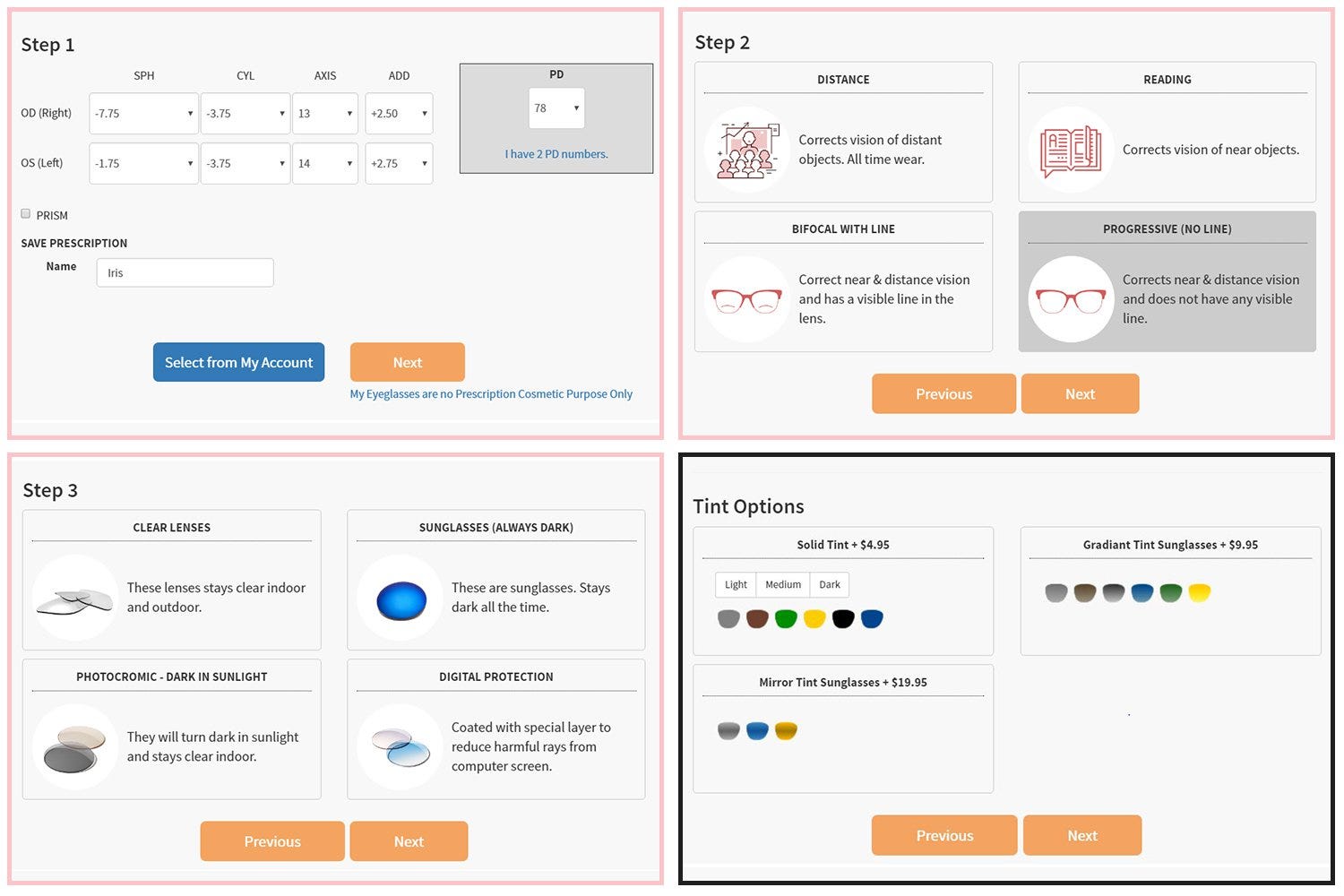Viewport: 1344px width, 896px height.
Task: Pick the silver mirror tint lens
Action: [x=728, y=731]
